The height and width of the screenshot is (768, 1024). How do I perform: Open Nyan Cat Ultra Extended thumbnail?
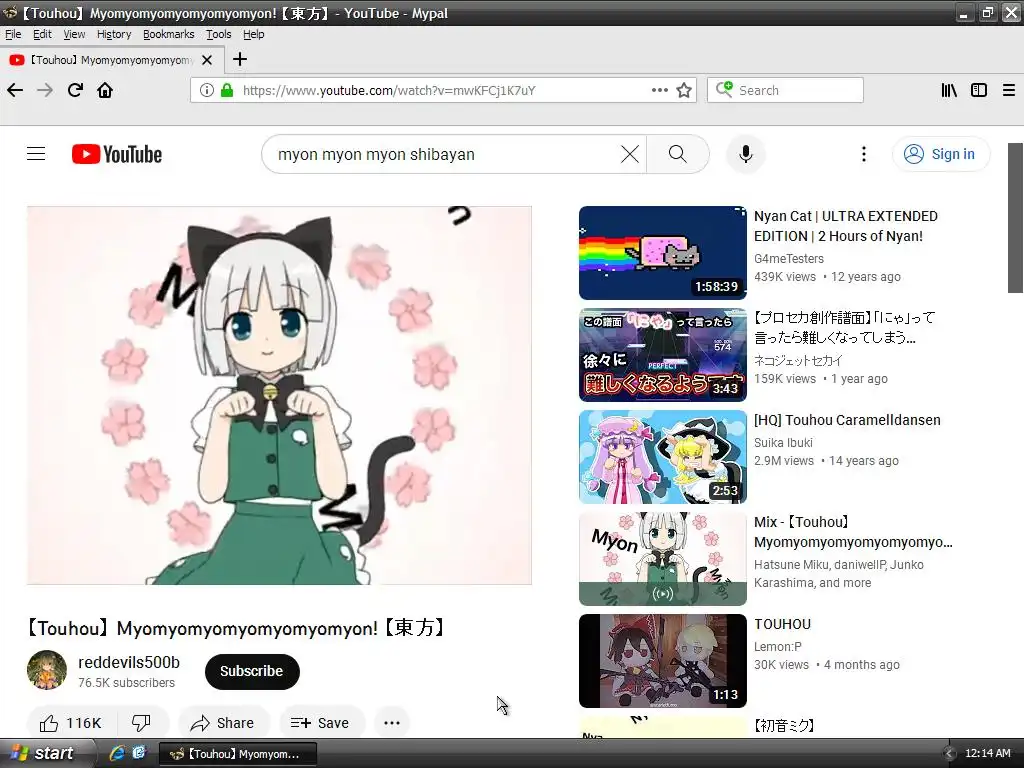tap(662, 253)
